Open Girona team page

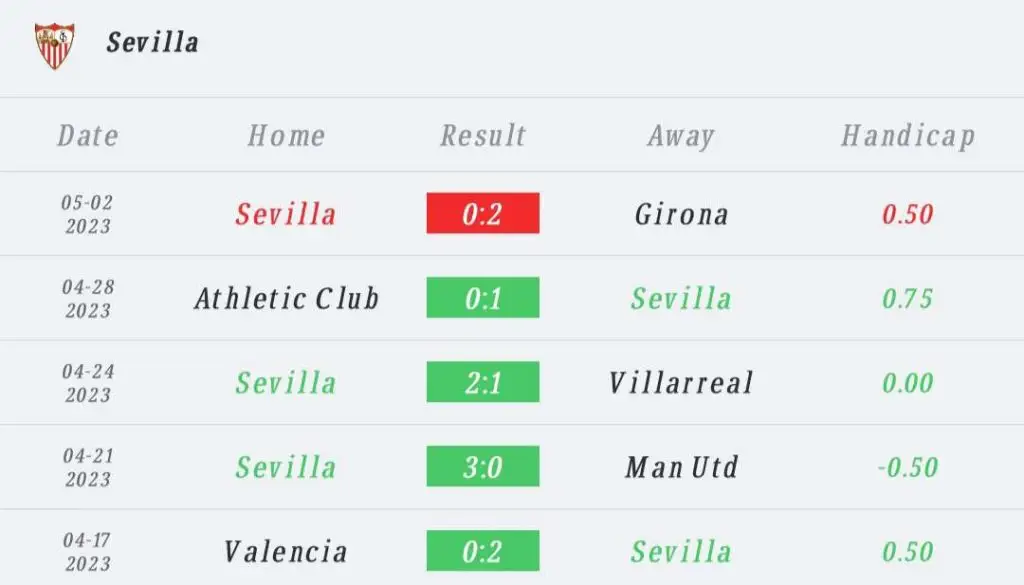681,214
